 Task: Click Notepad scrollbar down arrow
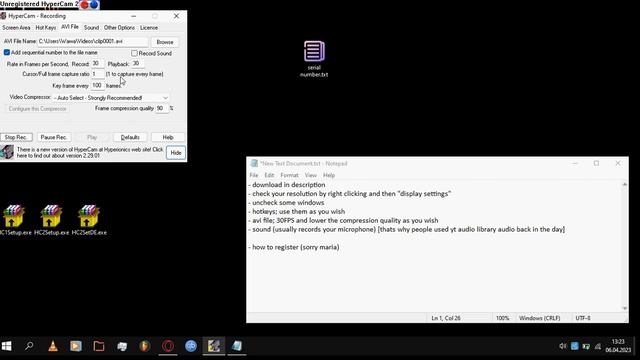pos(624,308)
